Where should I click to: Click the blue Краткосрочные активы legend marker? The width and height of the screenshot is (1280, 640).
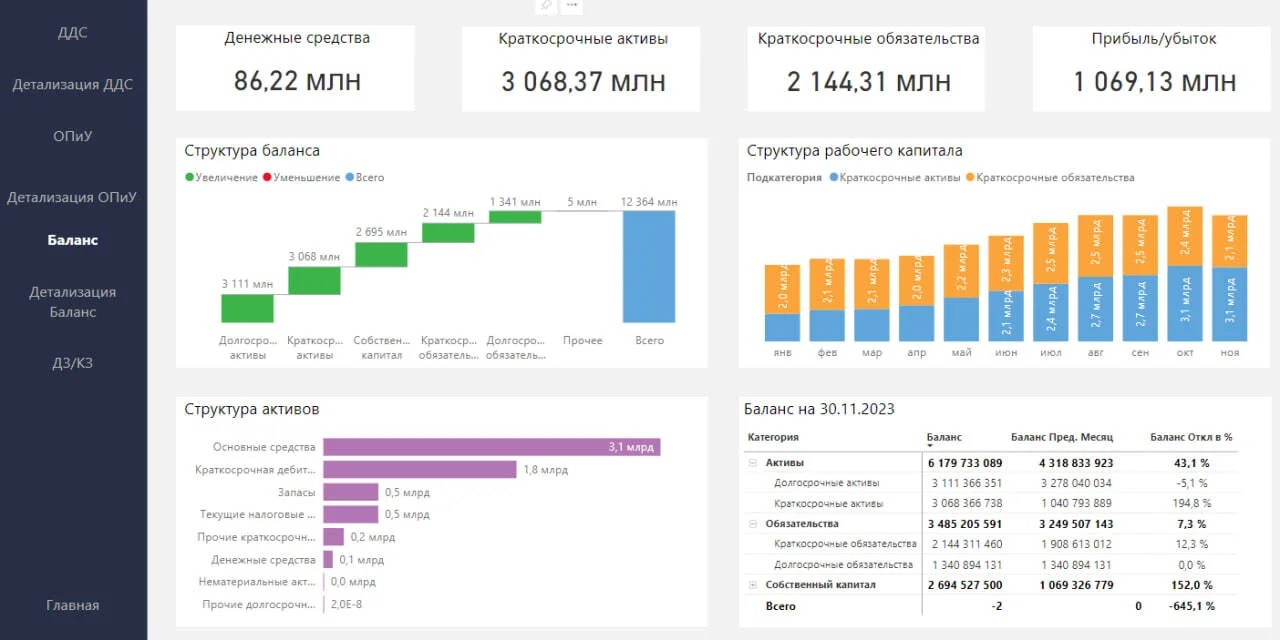pos(835,178)
